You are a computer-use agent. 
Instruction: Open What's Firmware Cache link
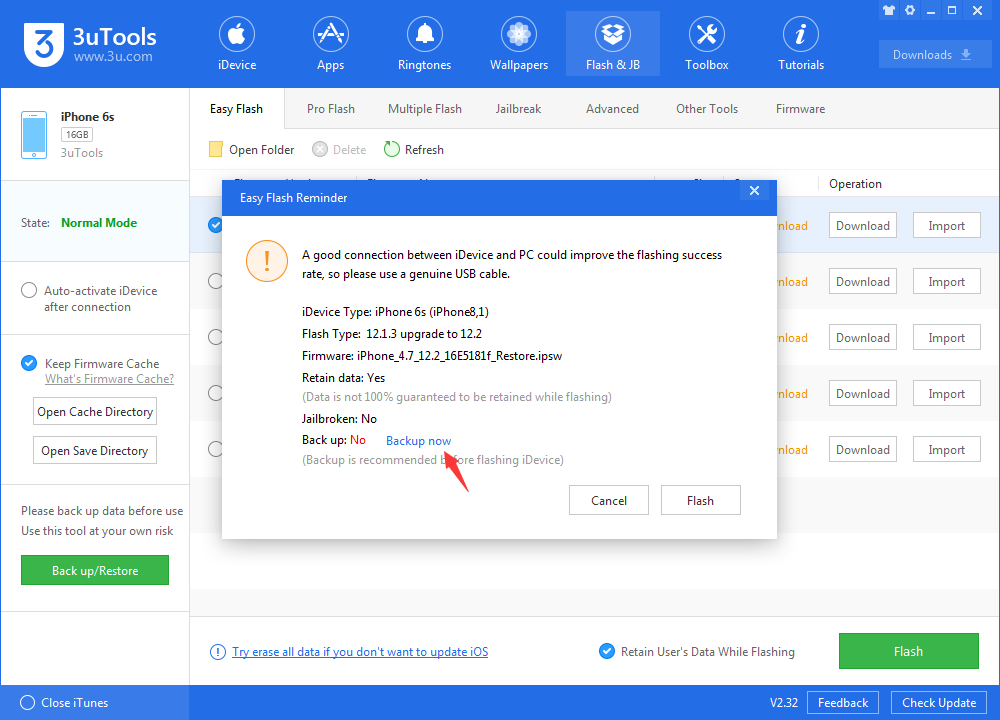pos(109,379)
